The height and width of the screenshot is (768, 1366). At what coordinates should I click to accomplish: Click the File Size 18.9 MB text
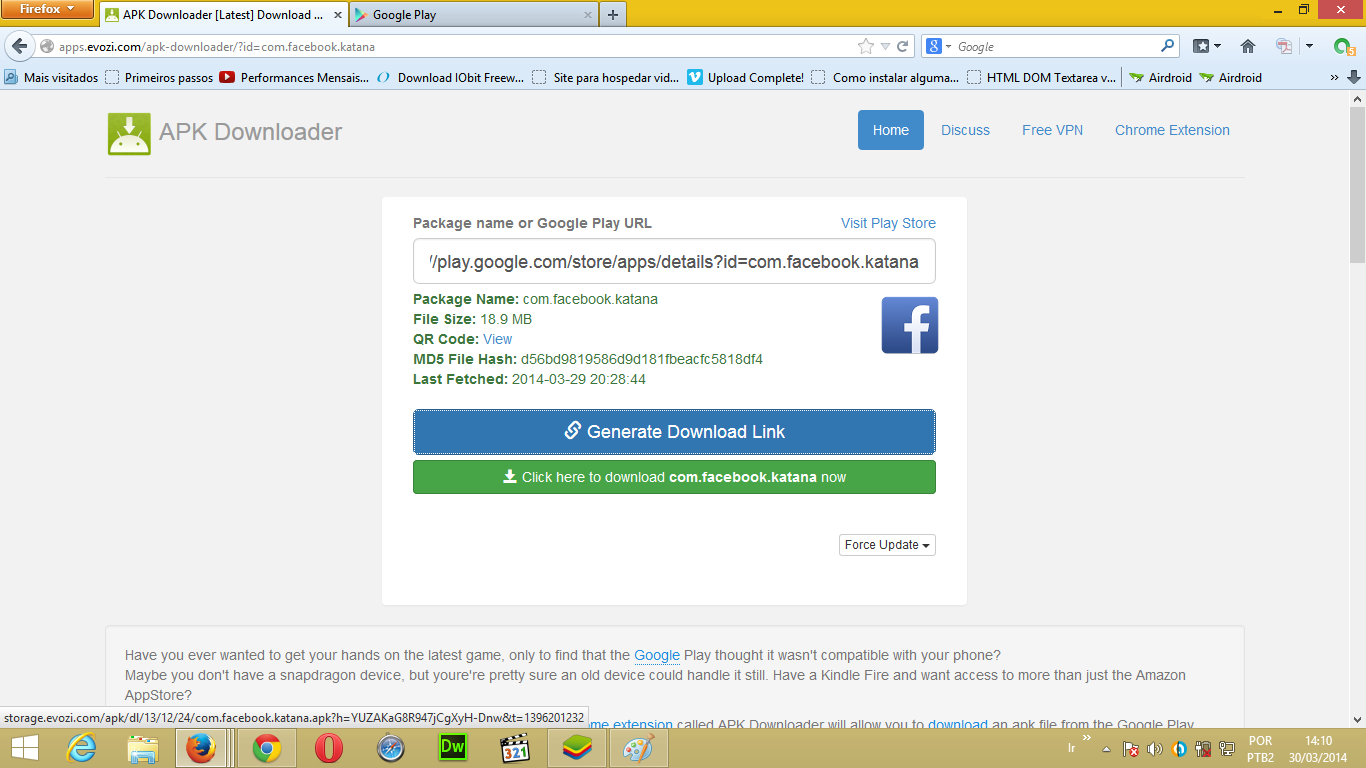pyautogui.click(x=472, y=319)
